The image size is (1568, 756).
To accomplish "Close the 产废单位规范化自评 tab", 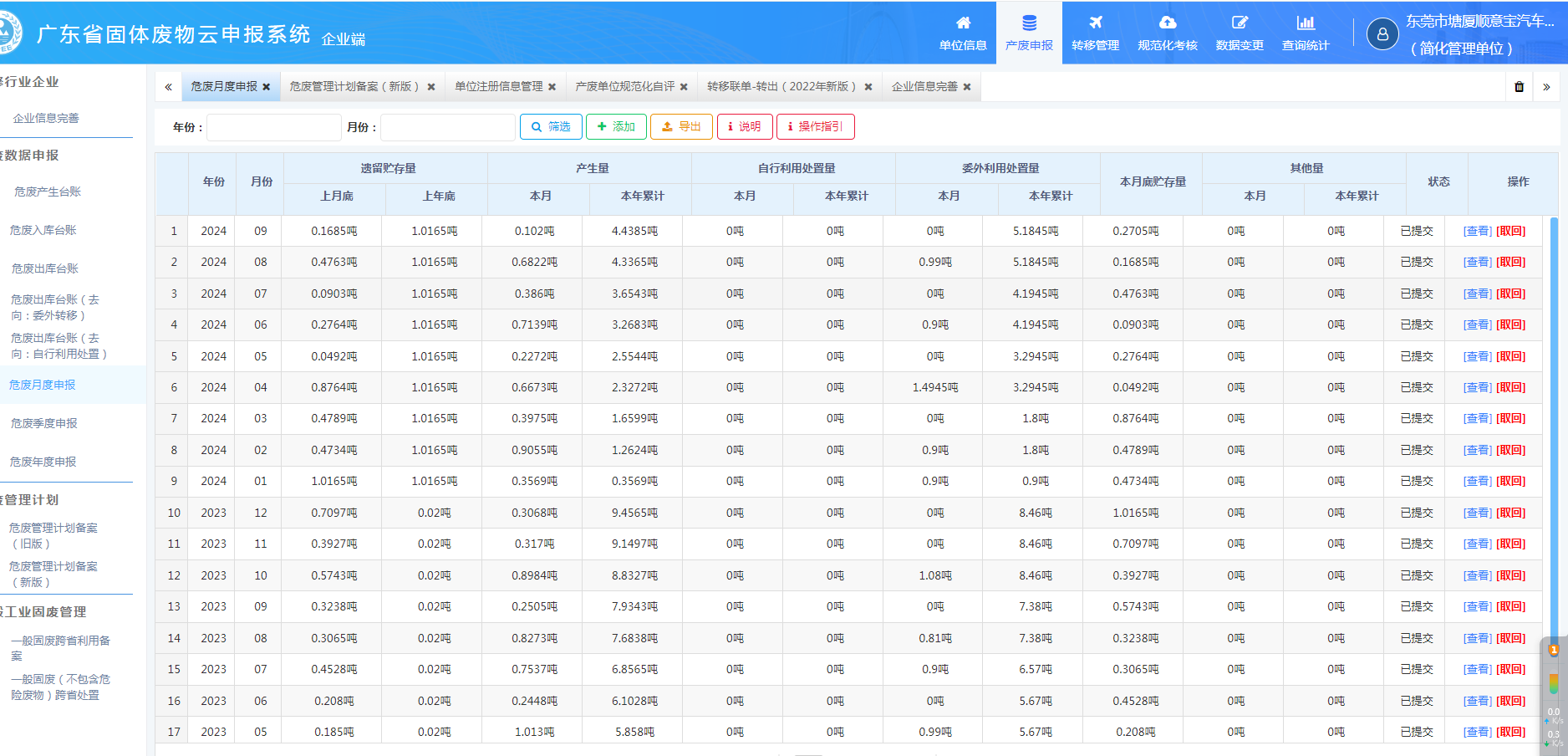I will [684, 87].
